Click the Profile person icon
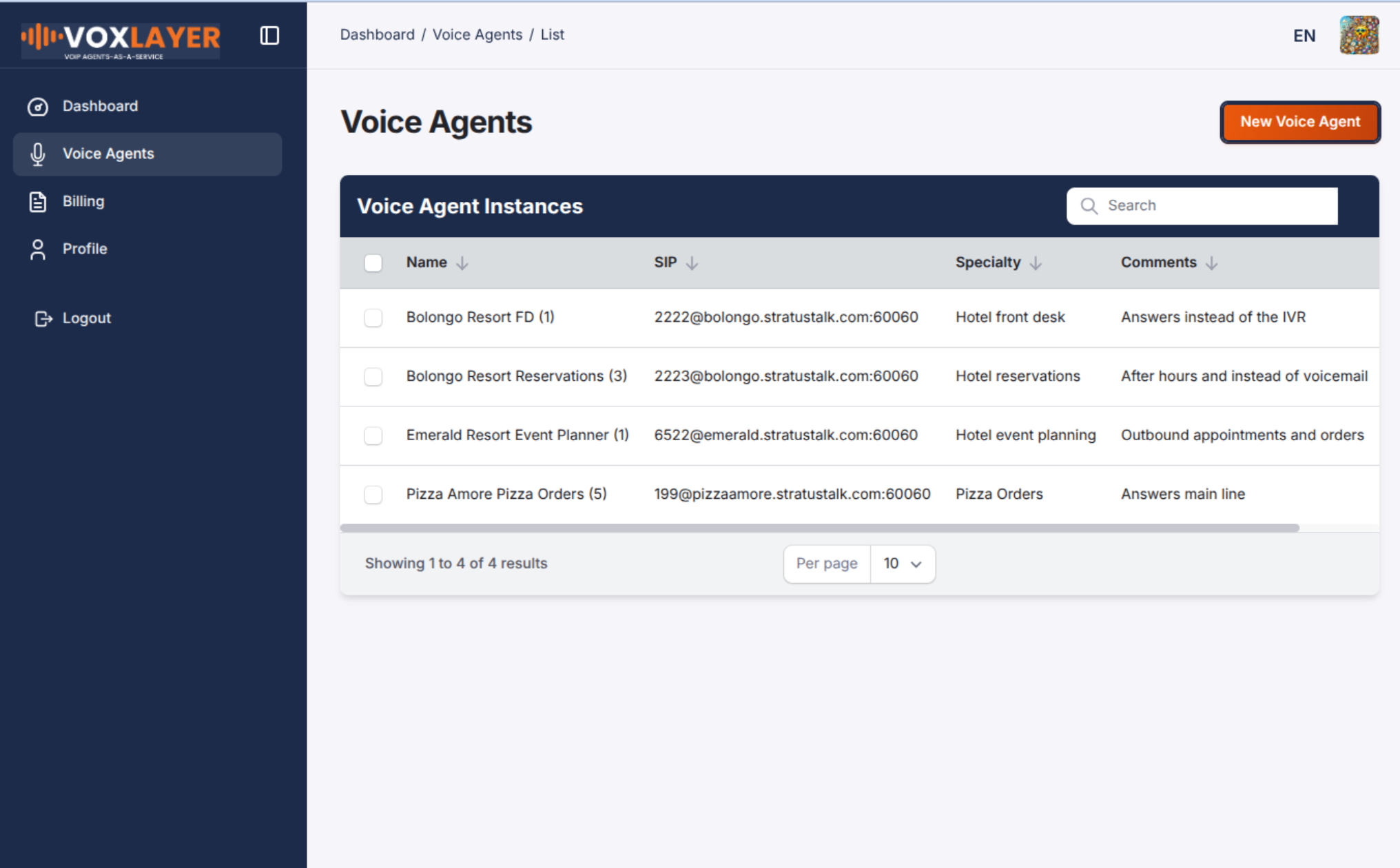This screenshot has height=868, width=1400. [x=37, y=249]
